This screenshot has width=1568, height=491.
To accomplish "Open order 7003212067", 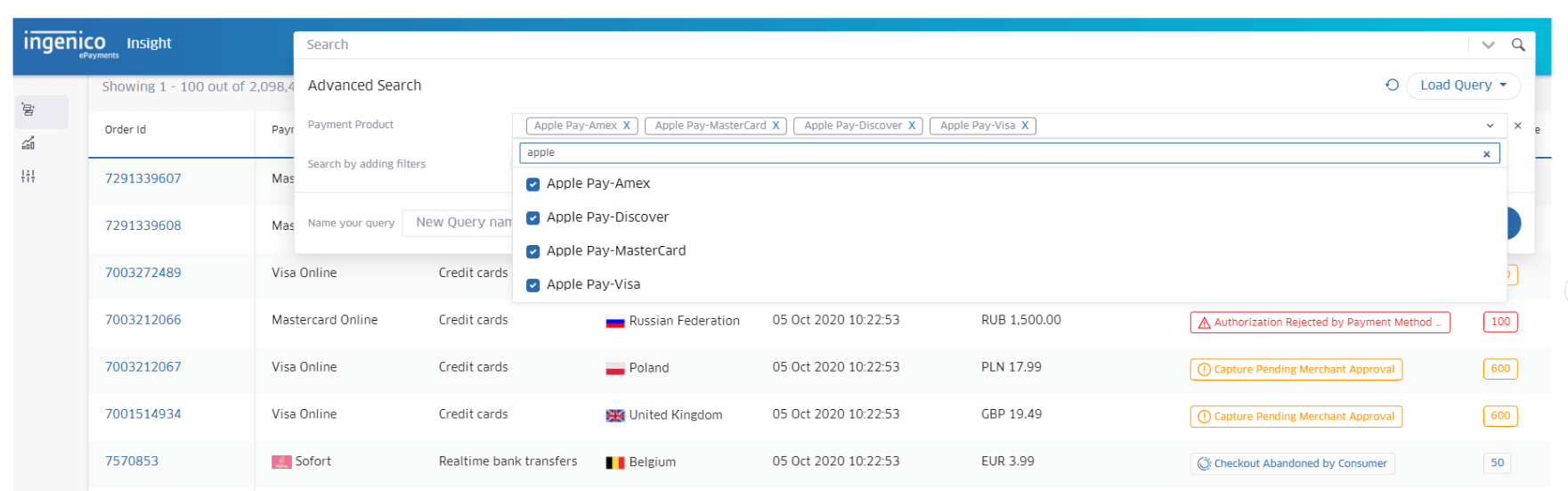I will pyautogui.click(x=143, y=367).
